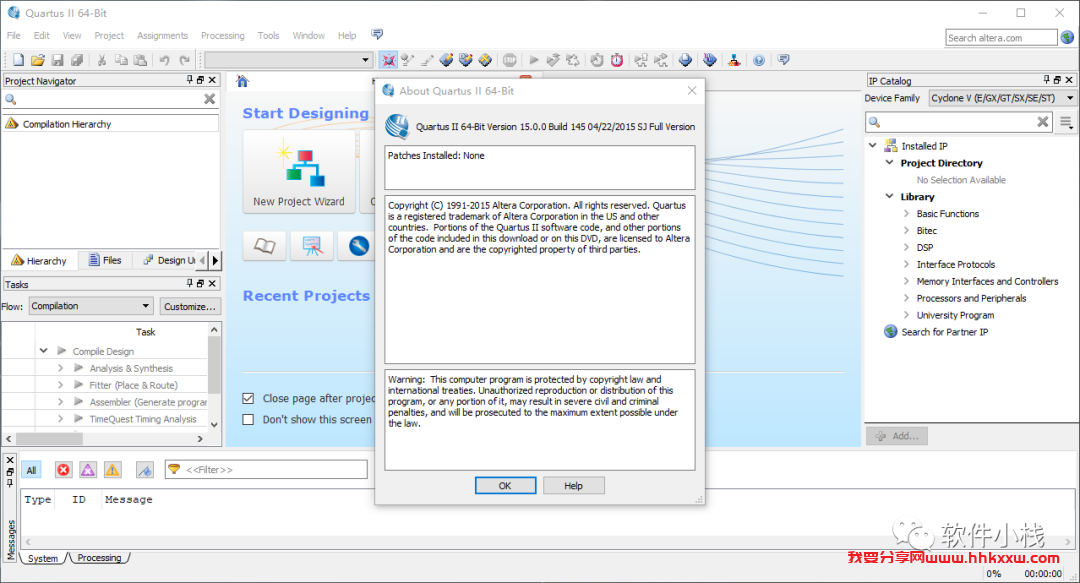This screenshot has height=583, width=1080.
Task: Click Help button in About dialog
Action: click(x=573, y=486)
